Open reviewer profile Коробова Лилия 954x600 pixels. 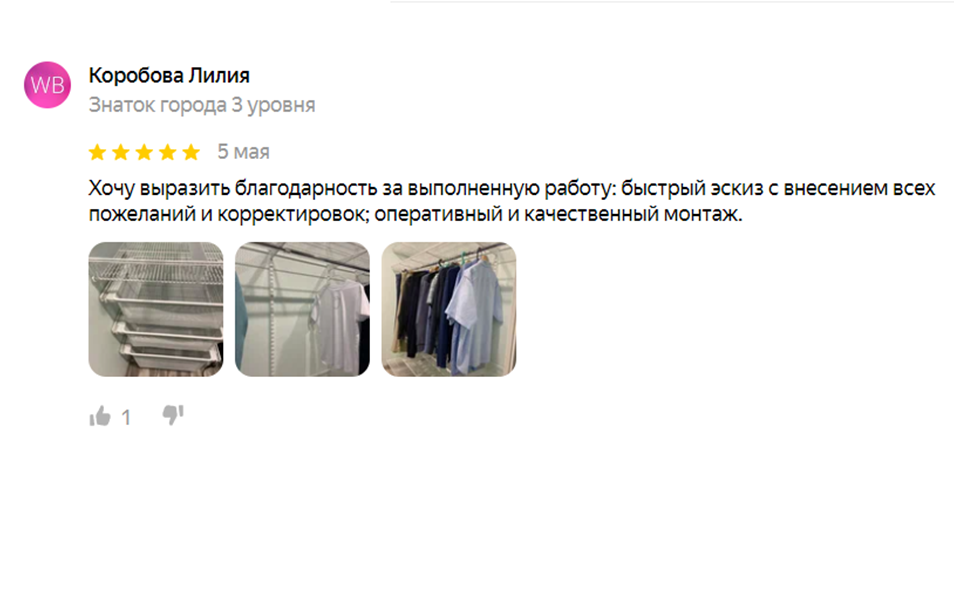pos(169,75)
